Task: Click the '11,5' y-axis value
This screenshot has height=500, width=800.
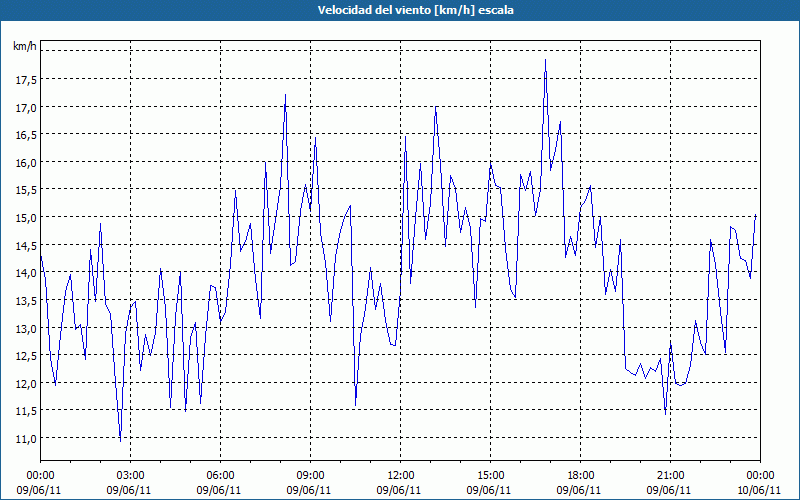Action: (x=24, y=410)
